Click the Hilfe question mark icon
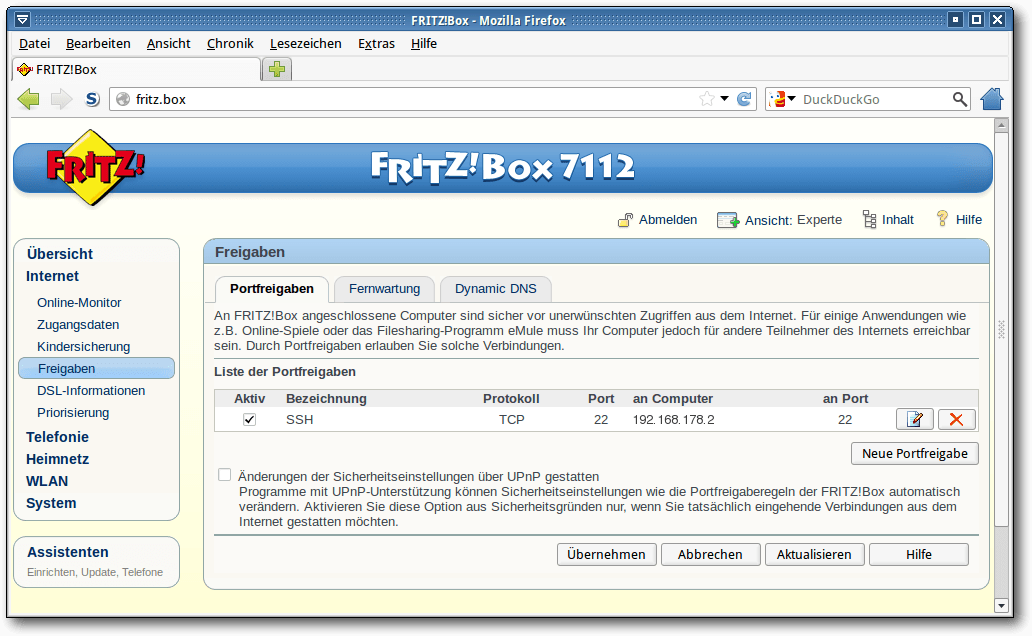Screen dimensions: 1032x636 942,219
